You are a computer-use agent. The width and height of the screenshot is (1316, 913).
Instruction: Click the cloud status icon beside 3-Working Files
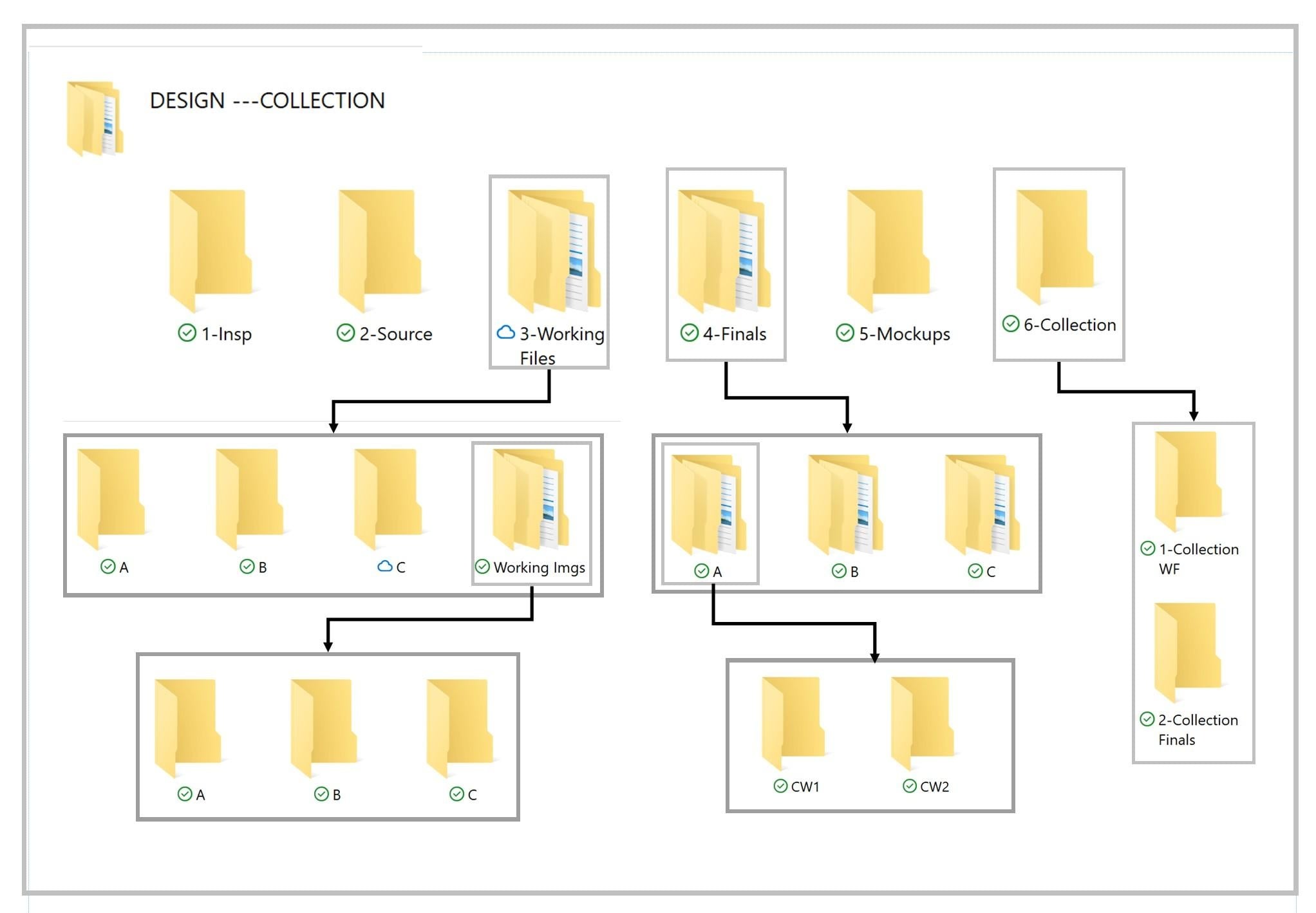tap(506, 332)
